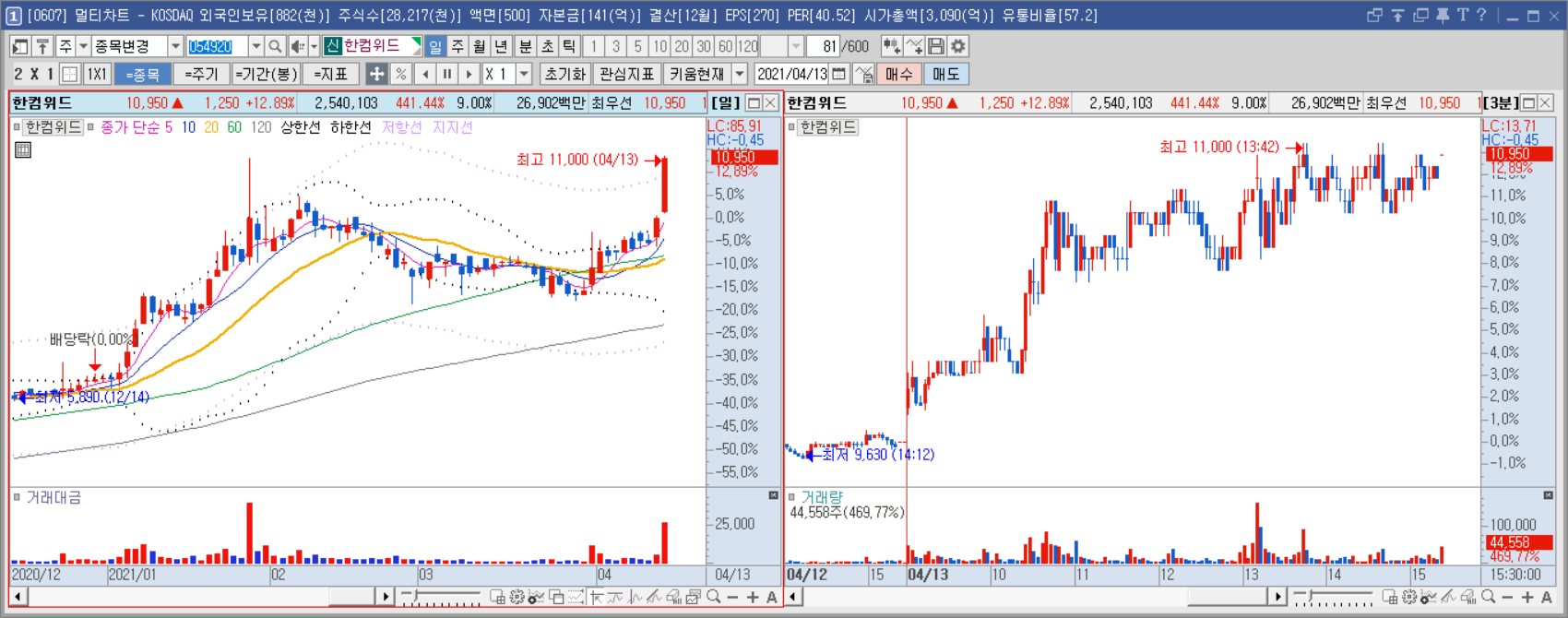Click the 120 minute interval button
Screen dimensions: 1568x618
(x=748, y=46)
